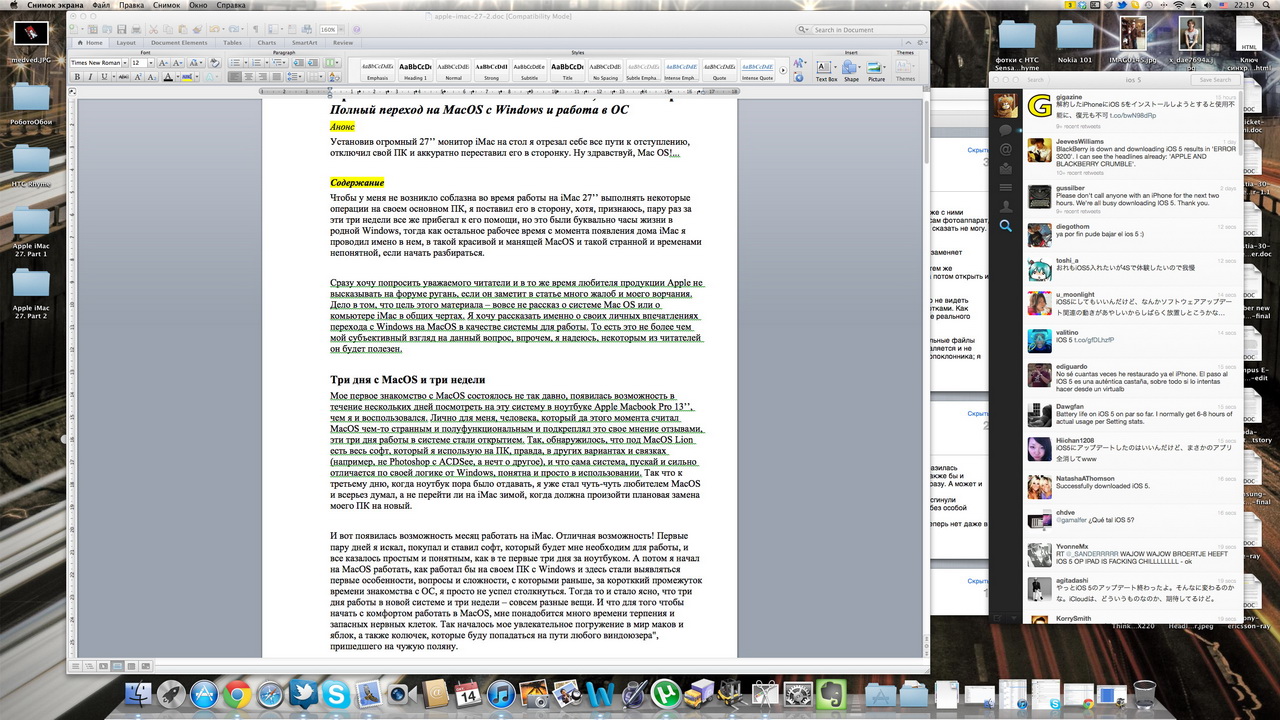The height and width of the screenshot is (720, 1280).
Task: Switch to the Layout ribbon tab
Action: pyautogui.click(x=126, y=43)
